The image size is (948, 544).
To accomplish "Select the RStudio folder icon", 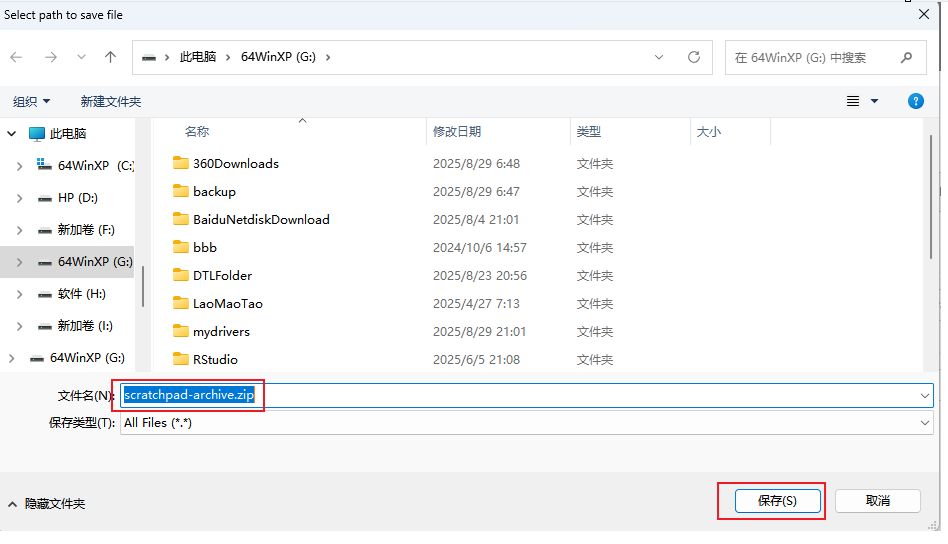I will pyautogui.click(x=181, y=359).
